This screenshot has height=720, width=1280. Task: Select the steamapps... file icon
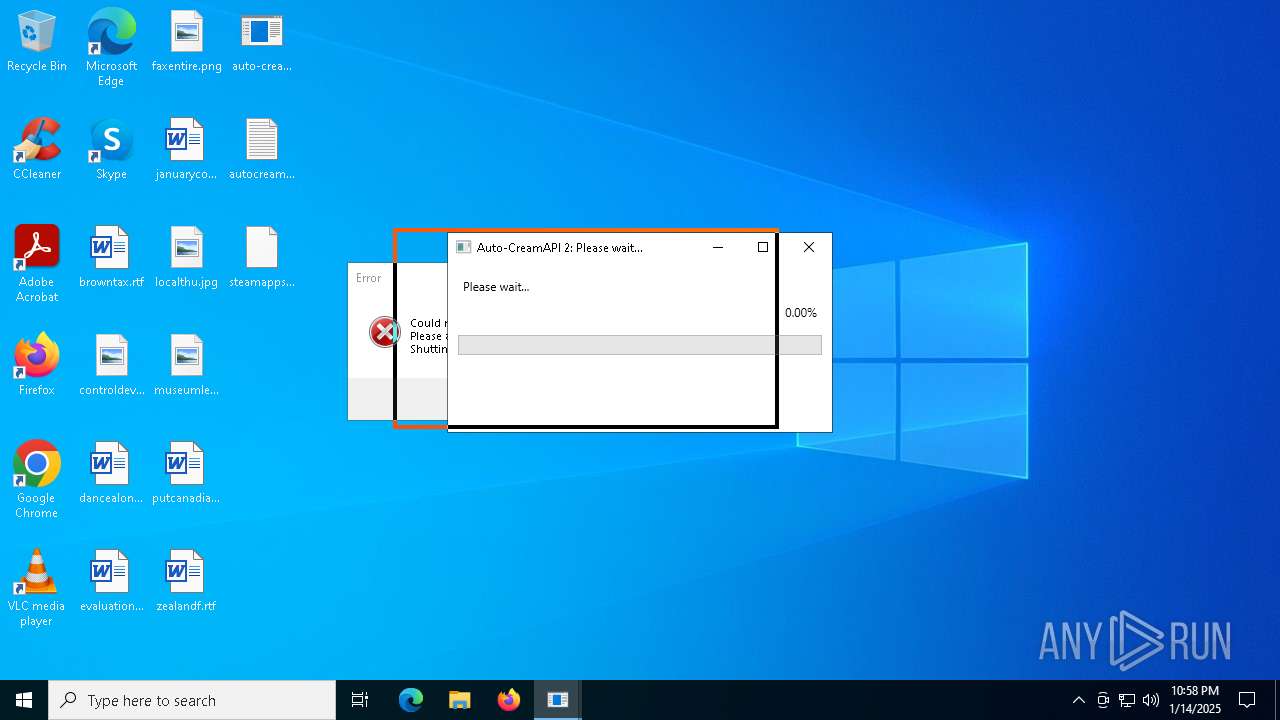pyautogui.click(x=262, y=258)
